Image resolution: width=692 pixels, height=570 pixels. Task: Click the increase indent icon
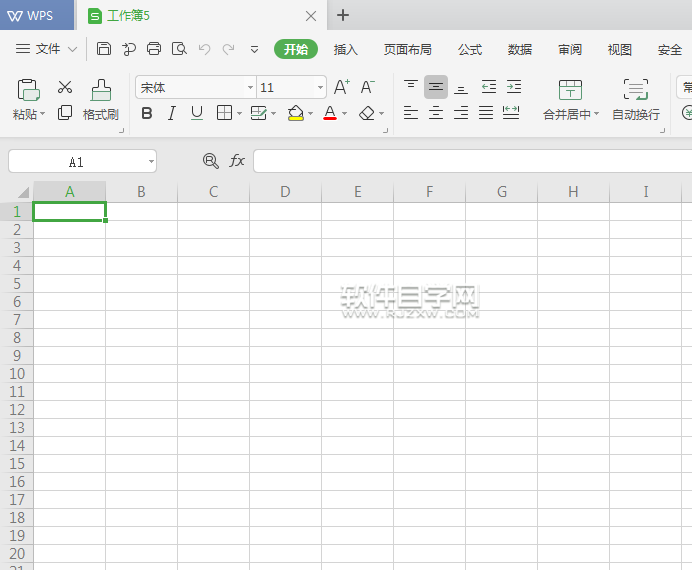pyautogui.click(x=514, y=87)
